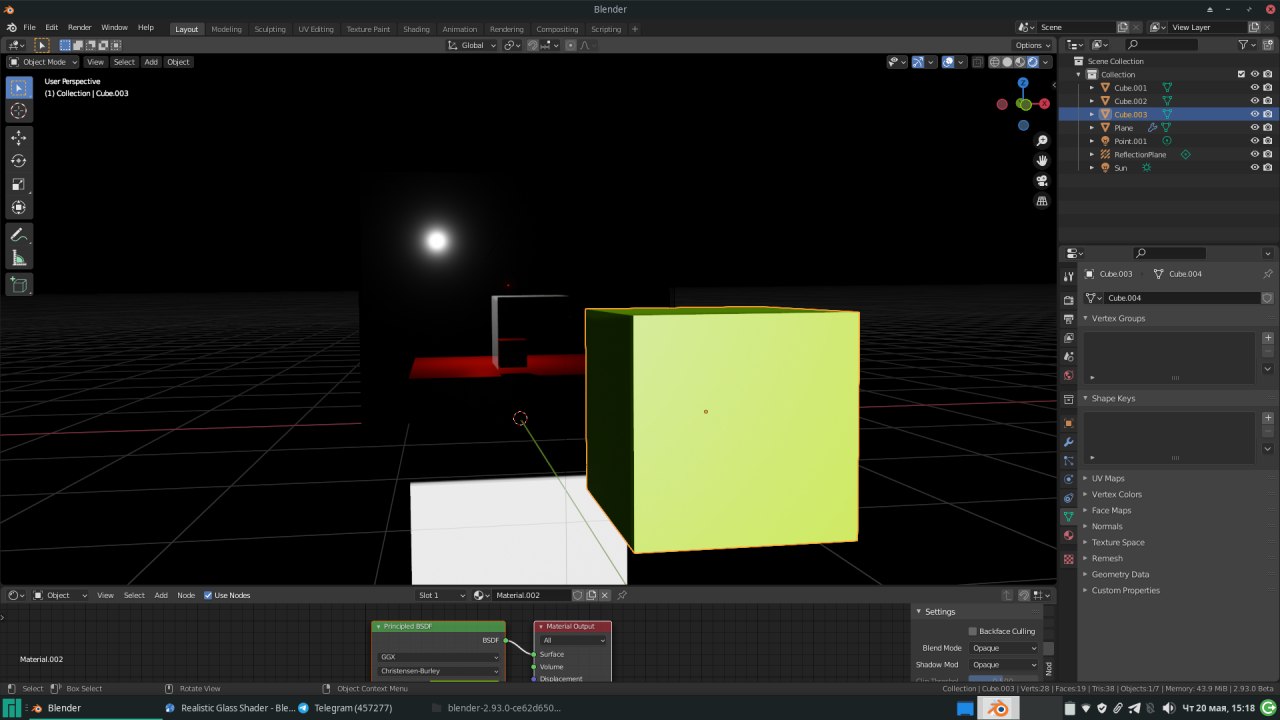
Task: Switch to the Modeling workspace tab
Action: [226, 29]
